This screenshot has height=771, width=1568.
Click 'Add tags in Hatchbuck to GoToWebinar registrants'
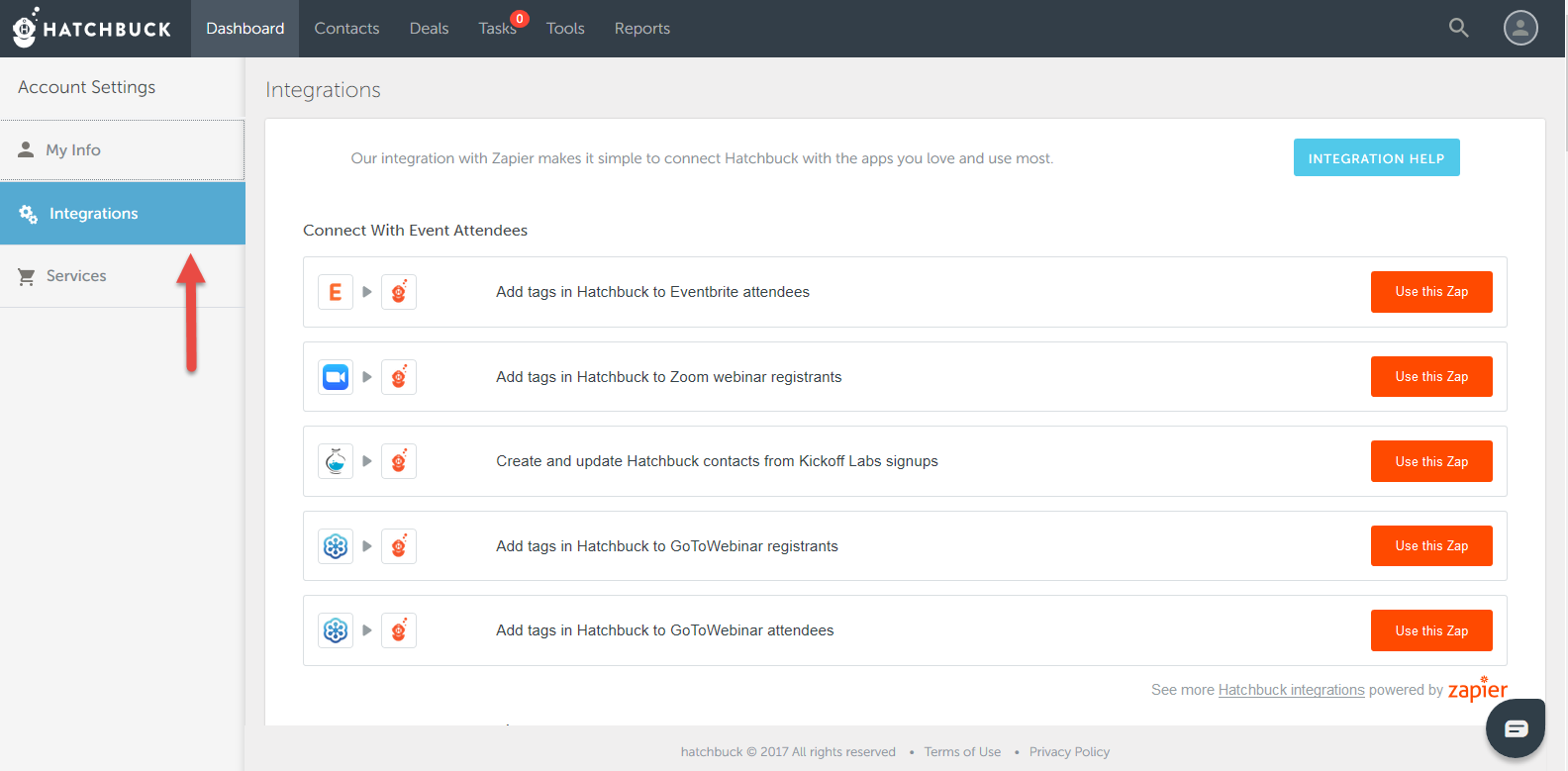point(667,546)
